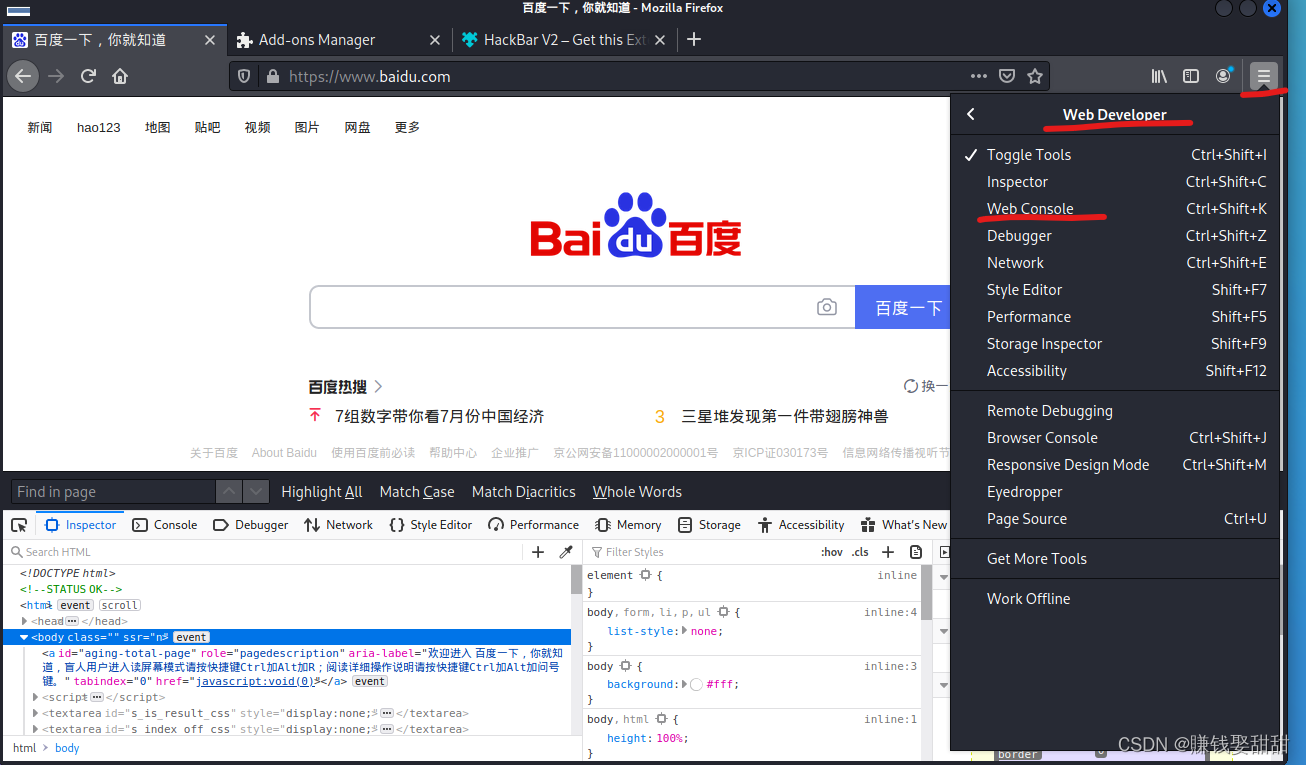Choose Page Source from the menu

tap(1115, 518)
